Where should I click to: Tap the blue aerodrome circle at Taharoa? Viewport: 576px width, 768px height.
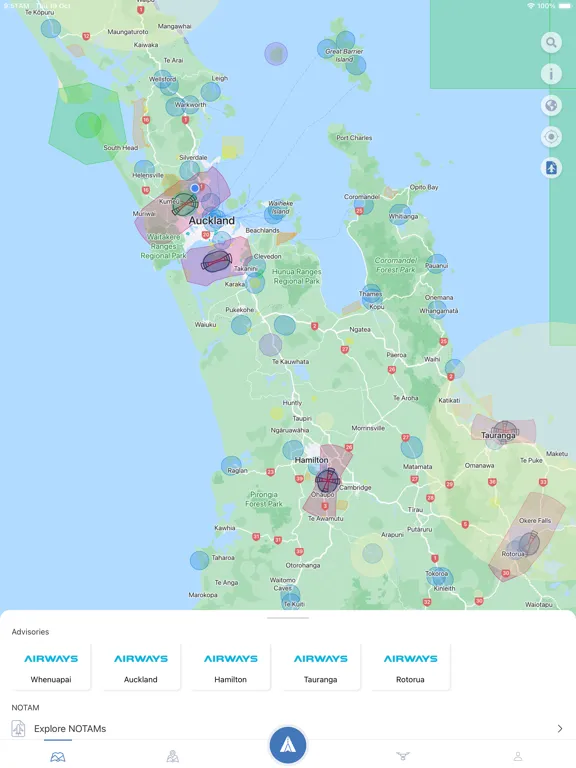click(199, 560)
